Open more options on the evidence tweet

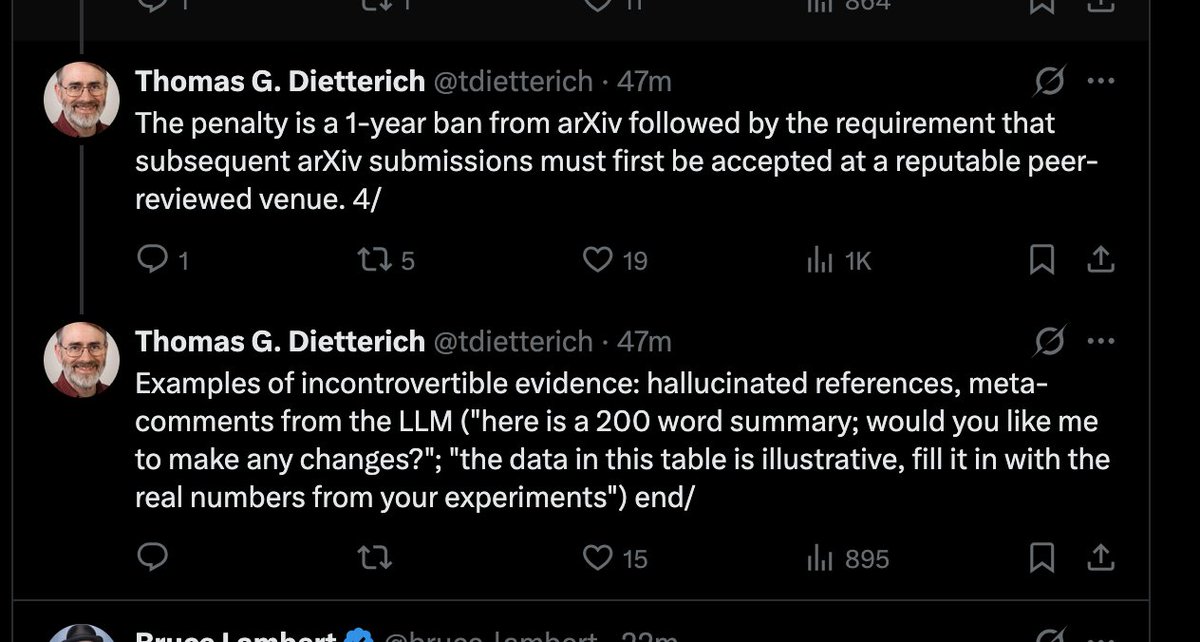point(1100,341)
